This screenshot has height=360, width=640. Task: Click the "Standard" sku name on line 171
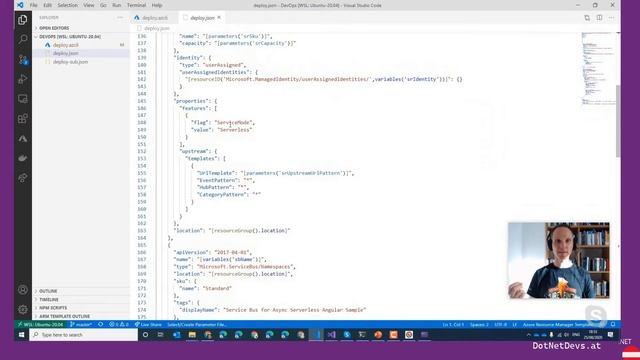point(217,288)
